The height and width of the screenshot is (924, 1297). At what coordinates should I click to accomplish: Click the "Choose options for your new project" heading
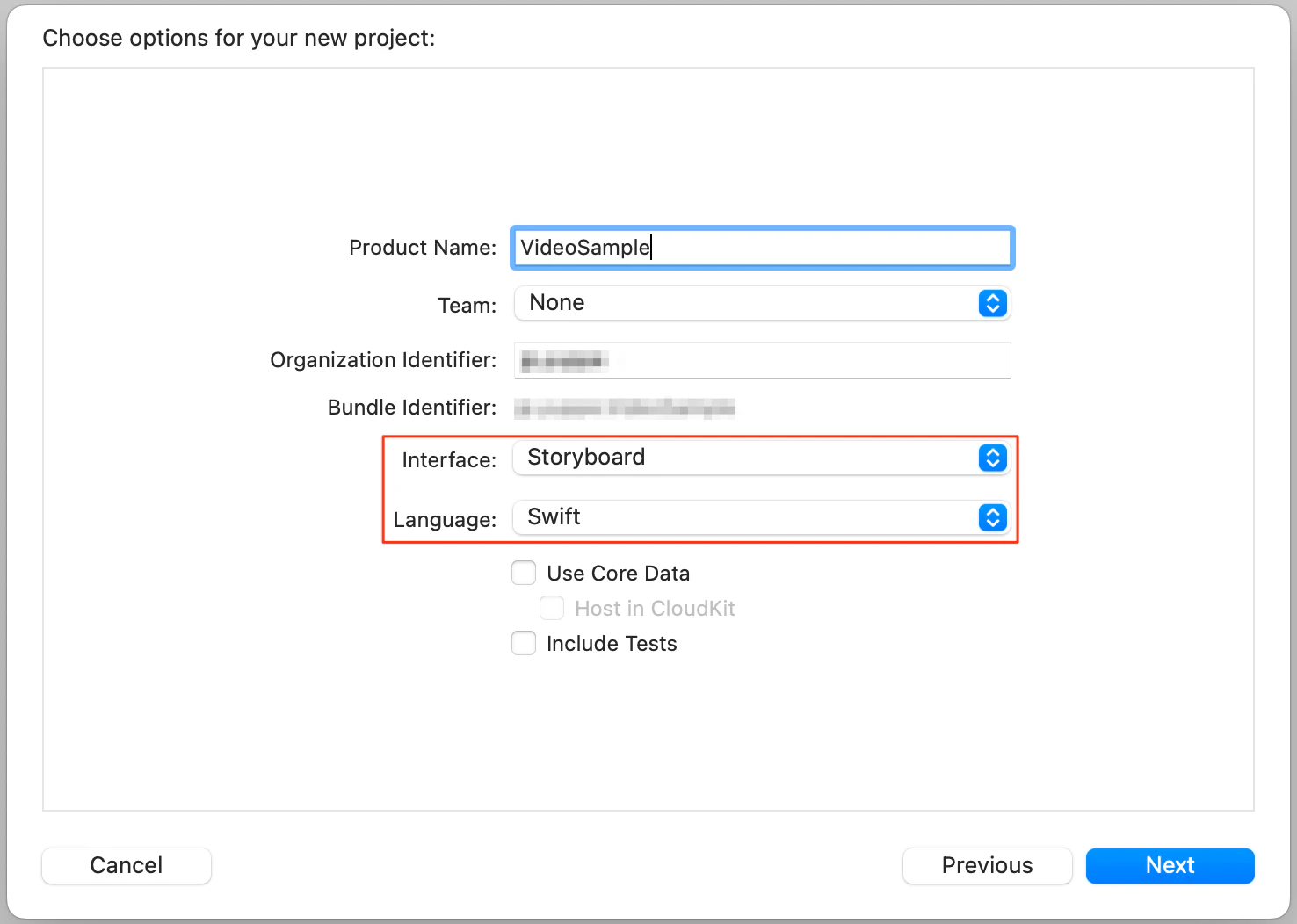pyautogui.click(x=239, y=38)
